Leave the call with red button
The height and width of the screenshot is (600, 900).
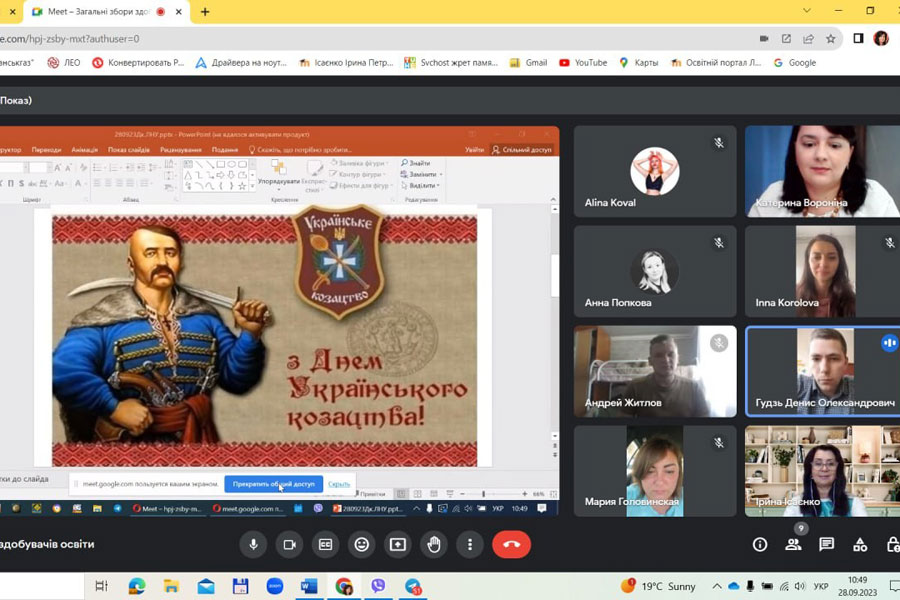(511, 544)
